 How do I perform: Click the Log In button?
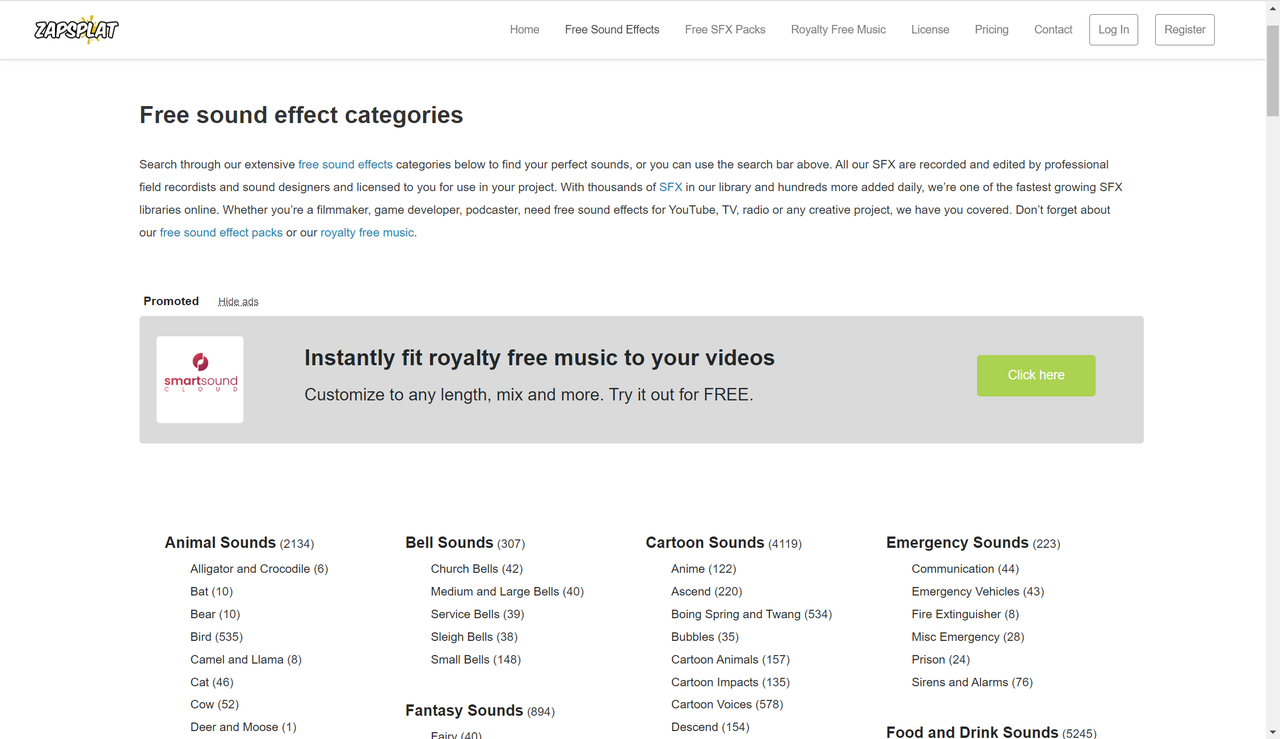point(1113,29)
